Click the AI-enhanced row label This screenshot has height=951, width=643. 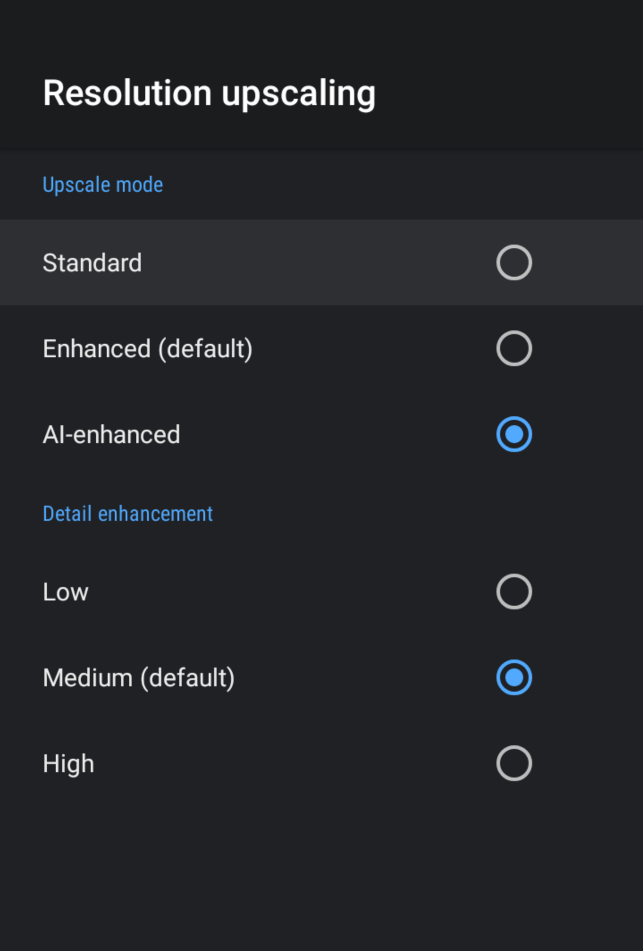click(111, 435)
